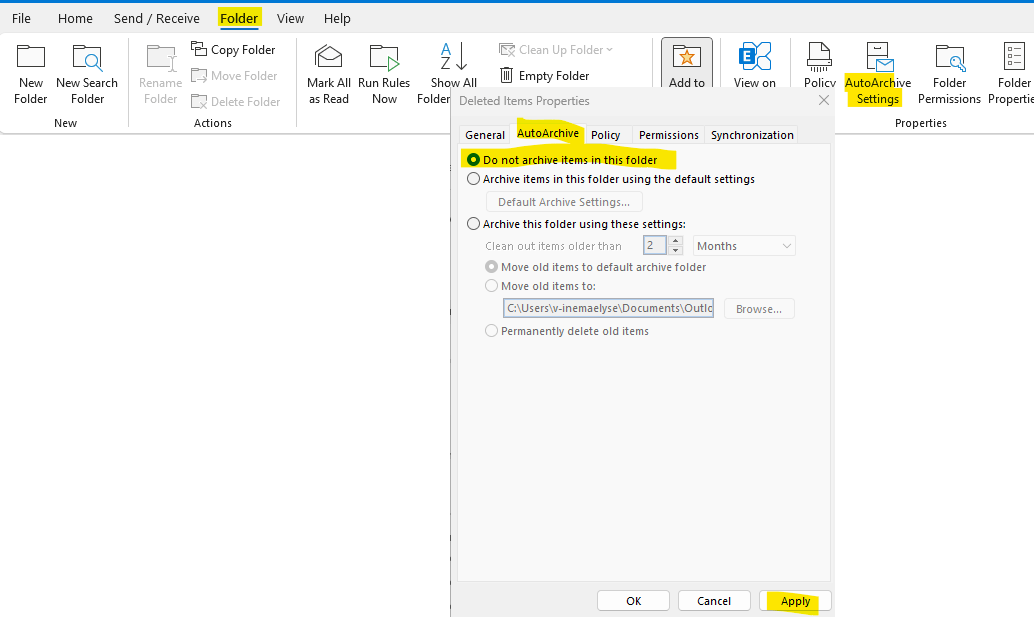Open Folder Properties in ribbon
Screen dimensions: 1034x622
point(1013,74)
